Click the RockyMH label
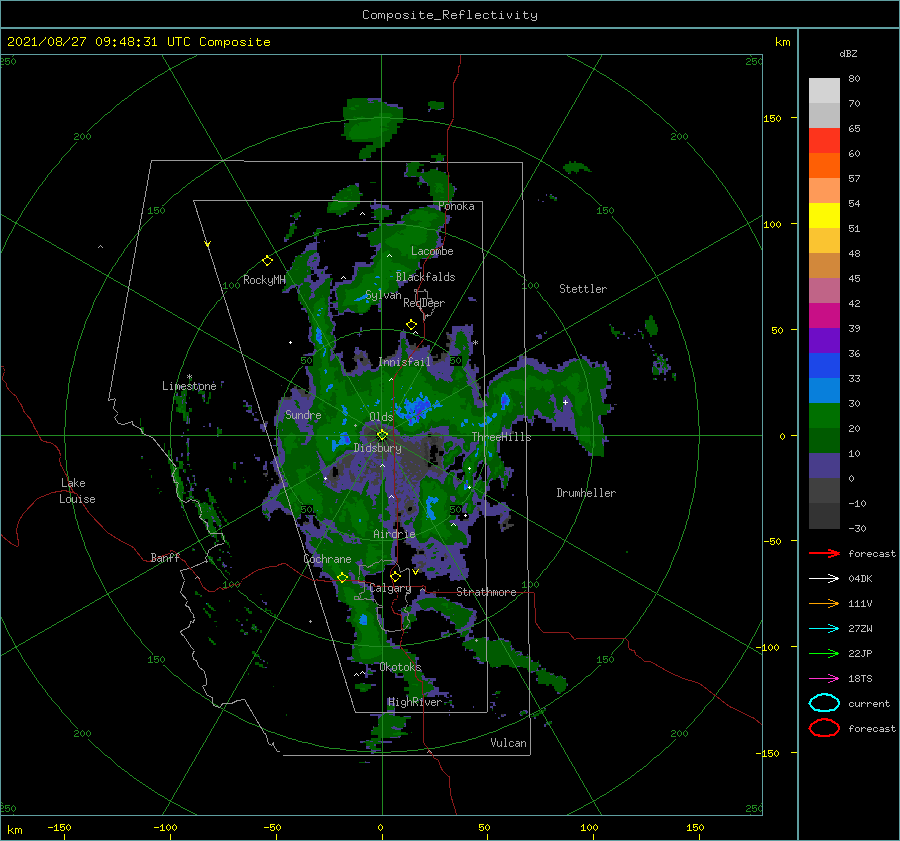This screenshot has height=841, width=900. (x=264, y=280)
